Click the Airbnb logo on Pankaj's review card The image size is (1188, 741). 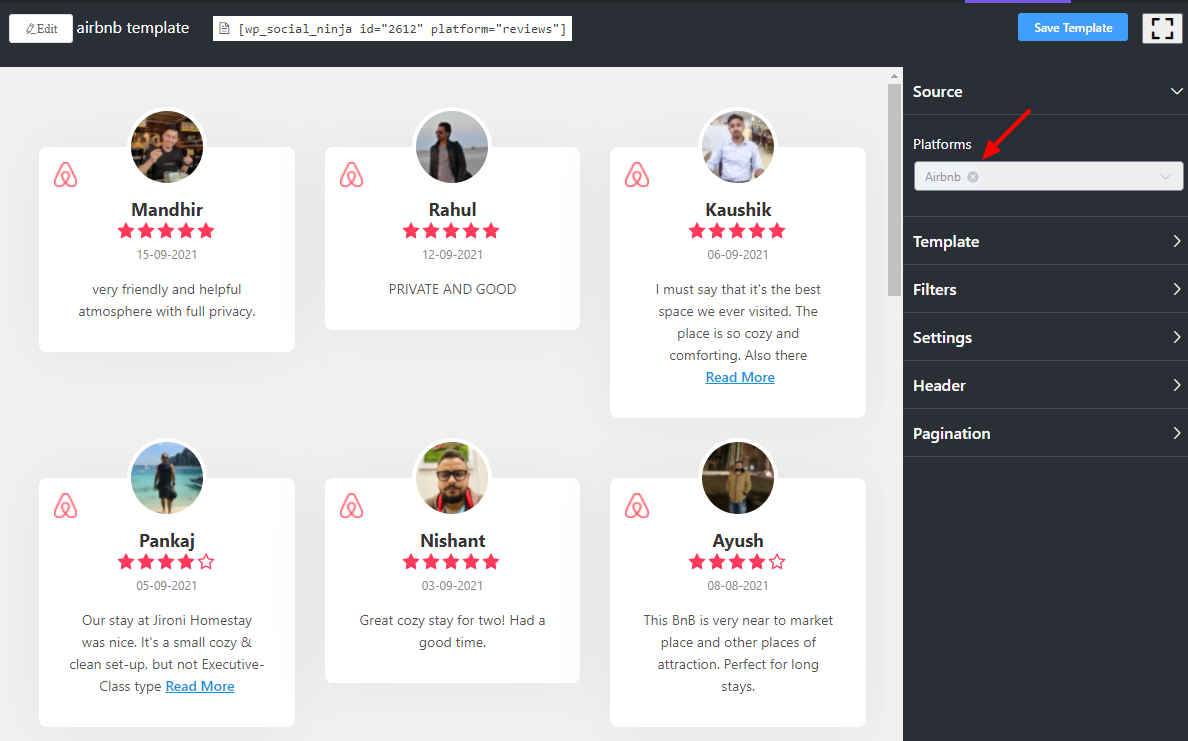pyautogui.click(x=66, y=505)
